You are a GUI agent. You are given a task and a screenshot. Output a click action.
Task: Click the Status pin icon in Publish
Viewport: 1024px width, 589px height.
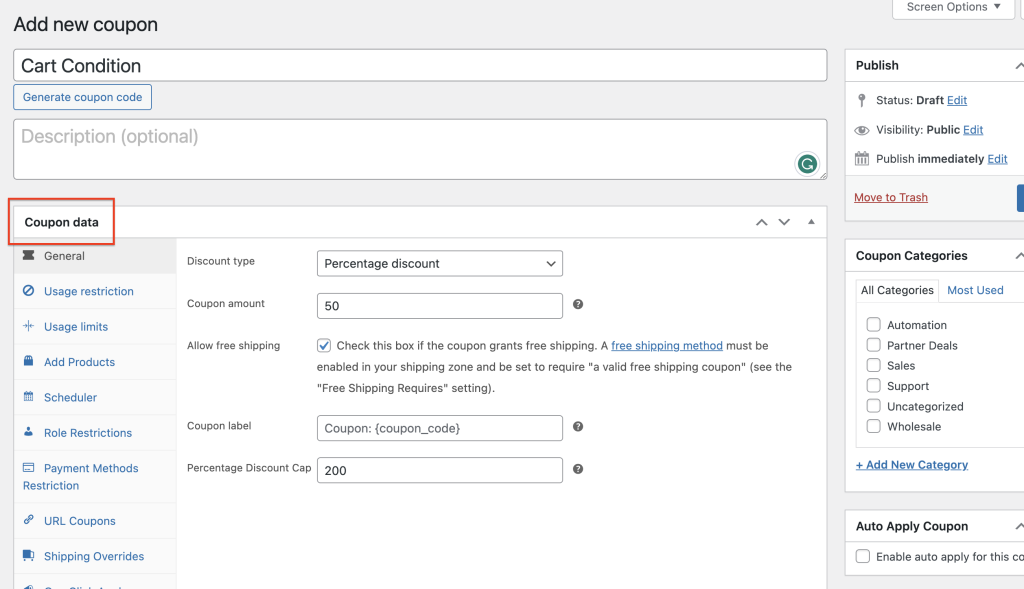pyautogui.click(x=862, y=100)
